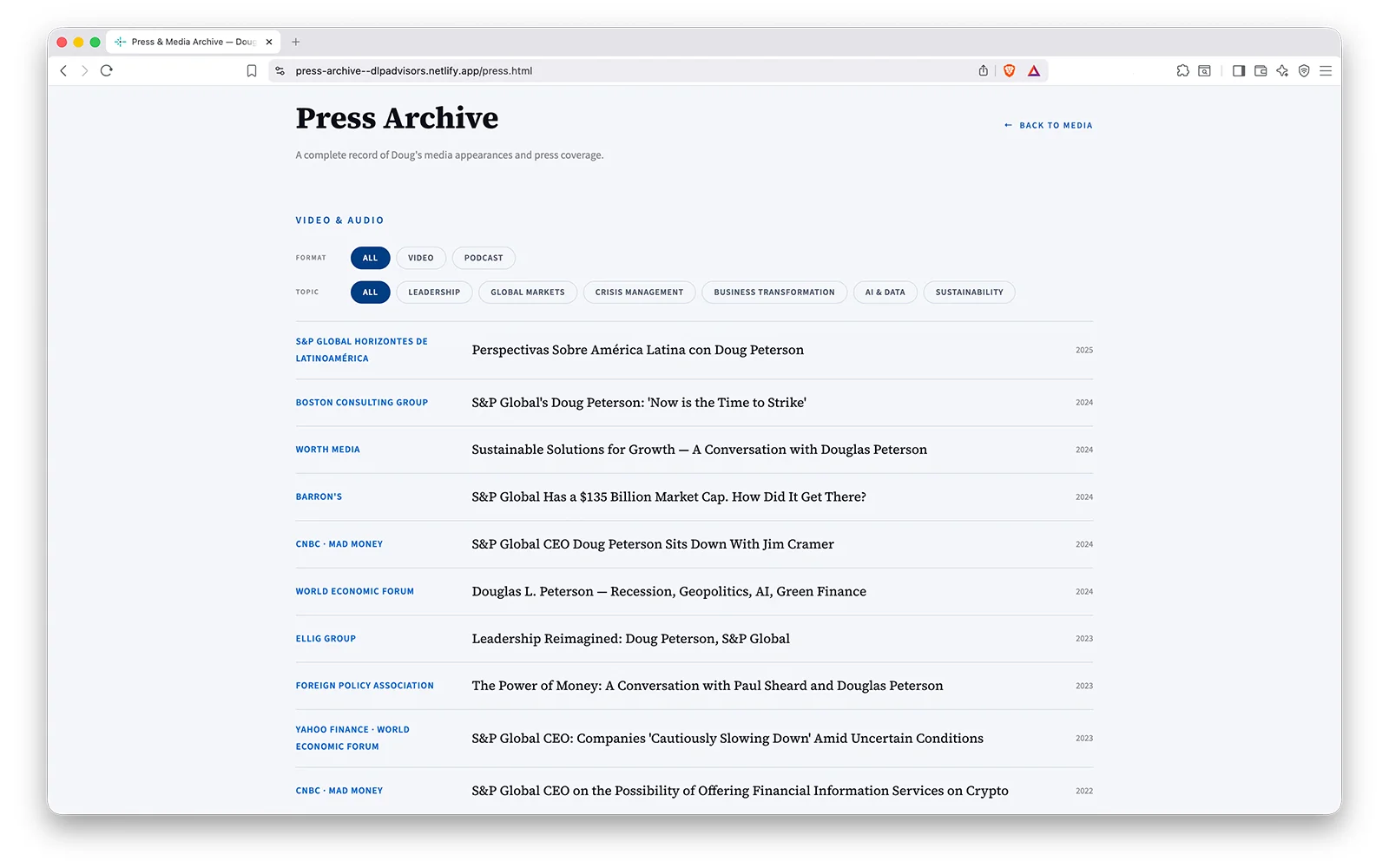
Task: Click the BOSTON CONSULTING GROUP source label
Action: (362, 403)
